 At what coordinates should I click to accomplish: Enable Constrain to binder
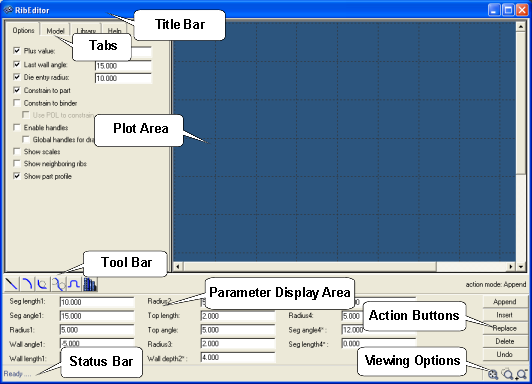click(17, 103)
